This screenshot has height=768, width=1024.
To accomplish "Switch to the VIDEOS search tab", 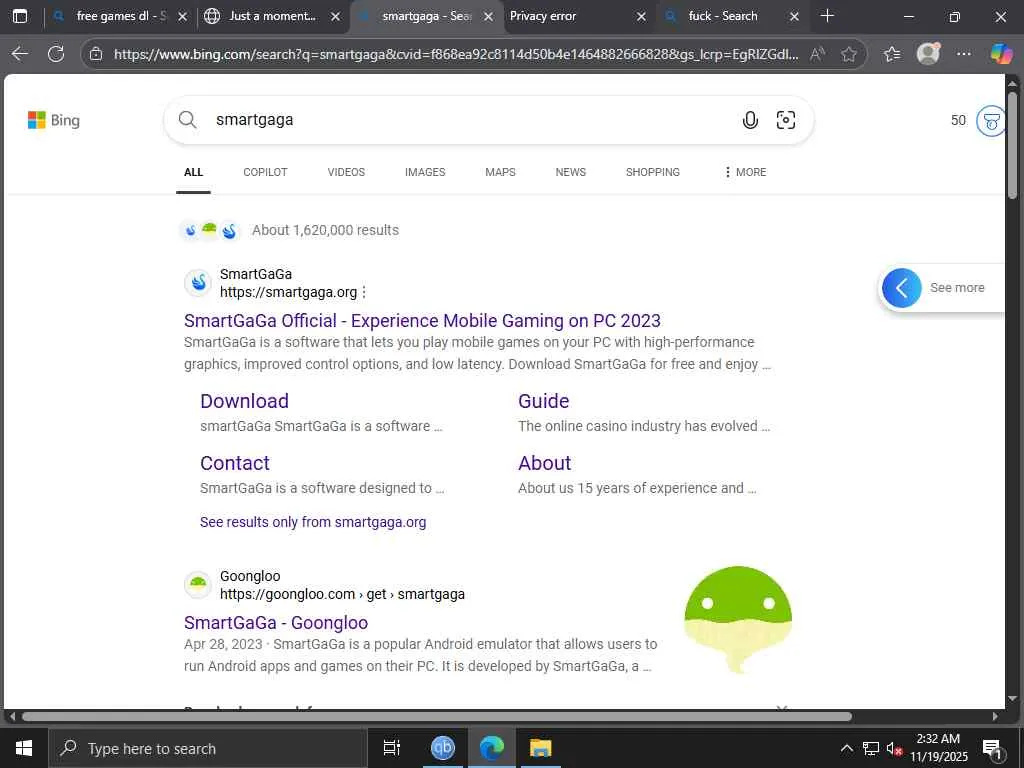I will pyautogui.click(x=346, y=172).
